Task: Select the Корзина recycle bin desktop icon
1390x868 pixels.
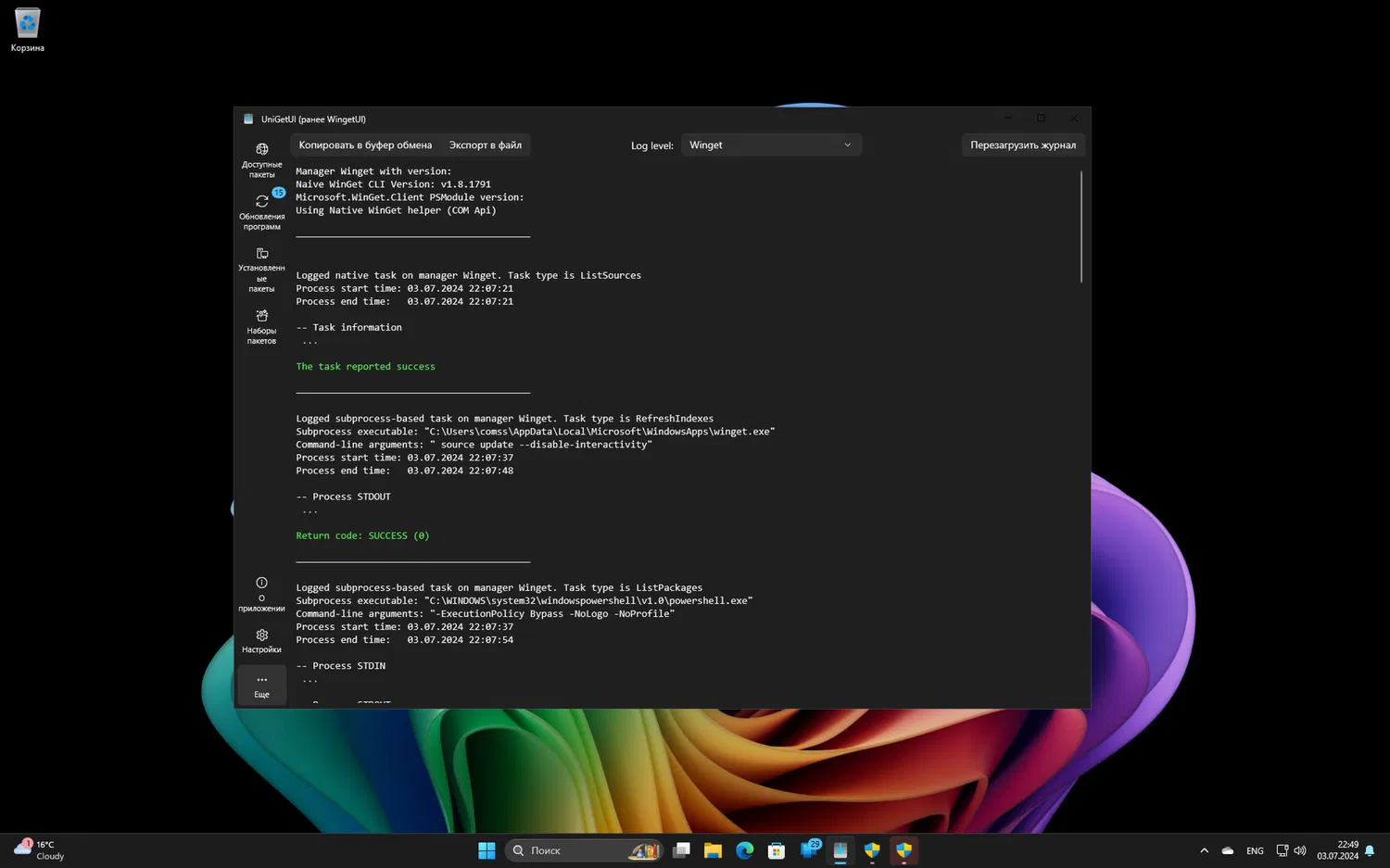Action: coord(28,30)
